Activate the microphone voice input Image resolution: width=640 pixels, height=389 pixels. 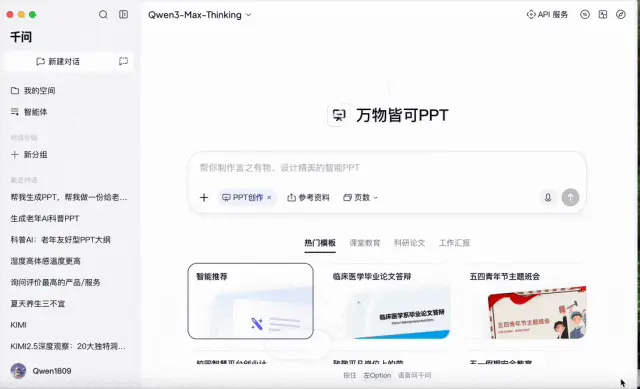tap(548, 198)
